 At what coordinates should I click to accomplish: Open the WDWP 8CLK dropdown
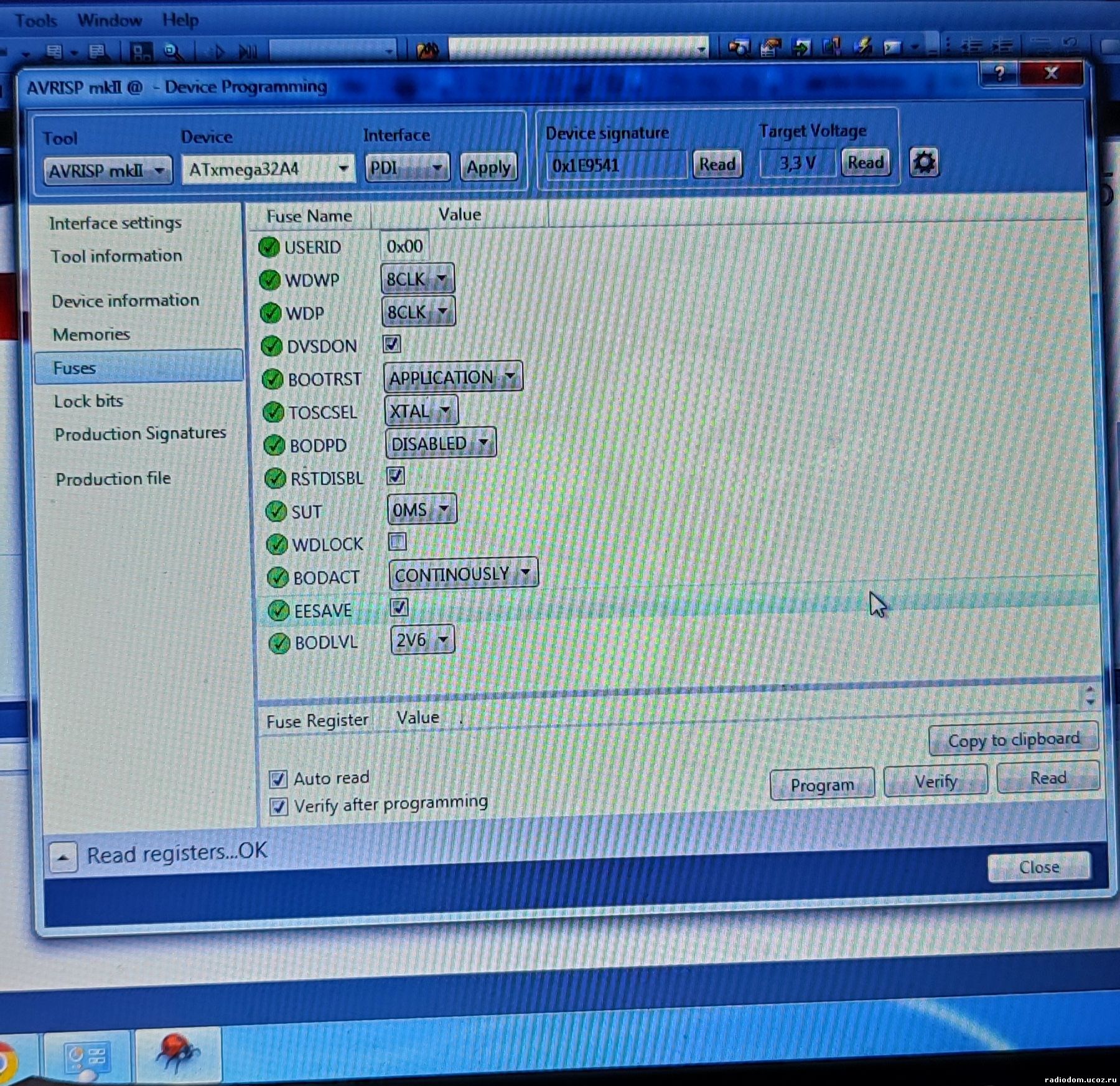418,278
